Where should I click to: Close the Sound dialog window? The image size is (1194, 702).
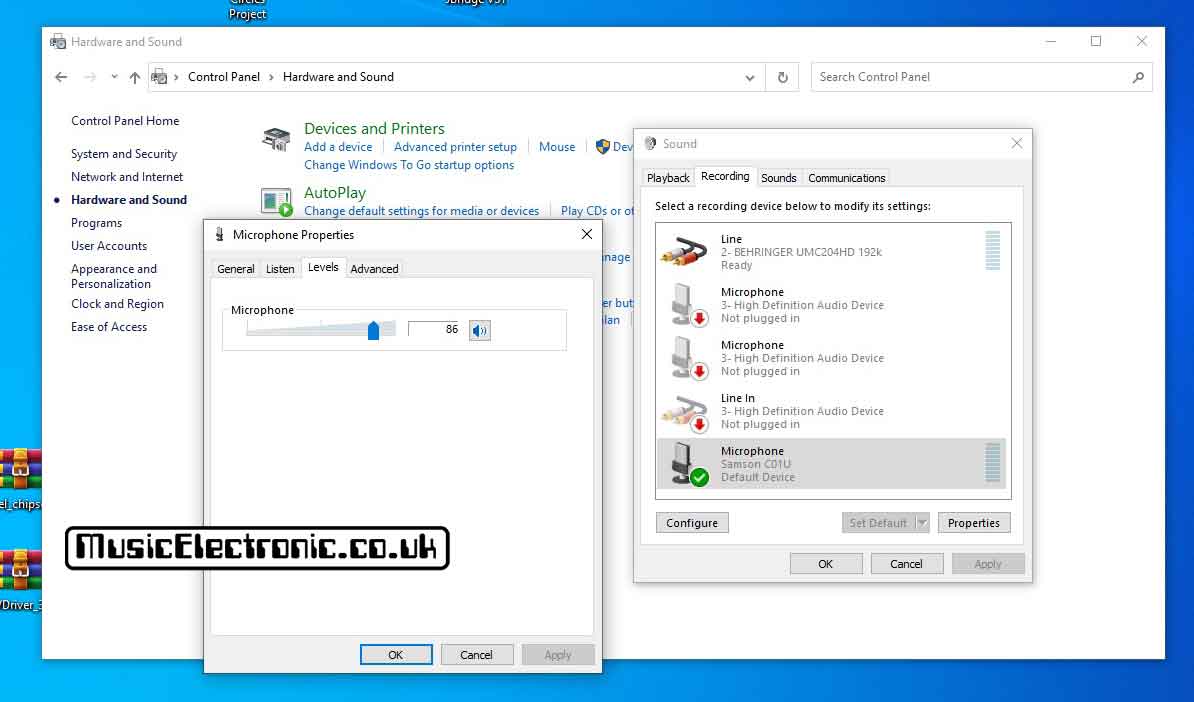click(1017, 143)
